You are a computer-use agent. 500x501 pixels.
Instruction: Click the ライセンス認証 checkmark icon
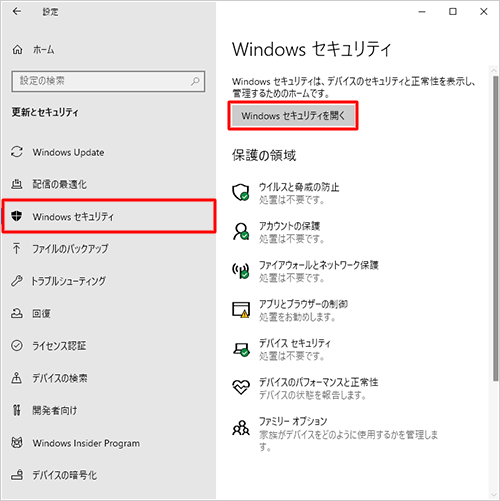[17, 345]
